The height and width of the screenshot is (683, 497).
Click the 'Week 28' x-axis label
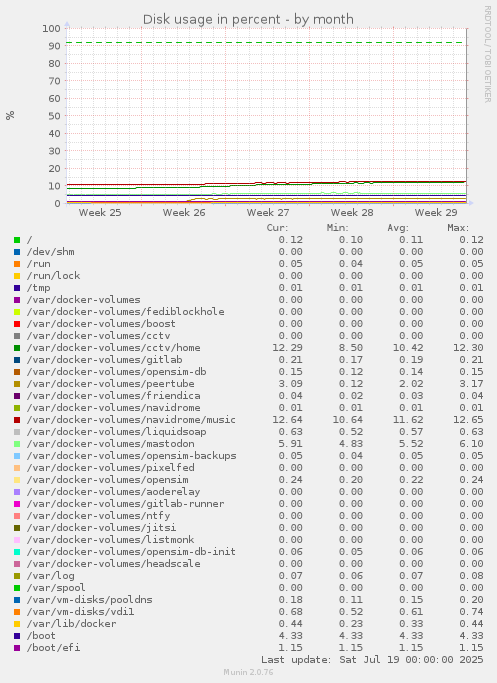tap(352, 213)
